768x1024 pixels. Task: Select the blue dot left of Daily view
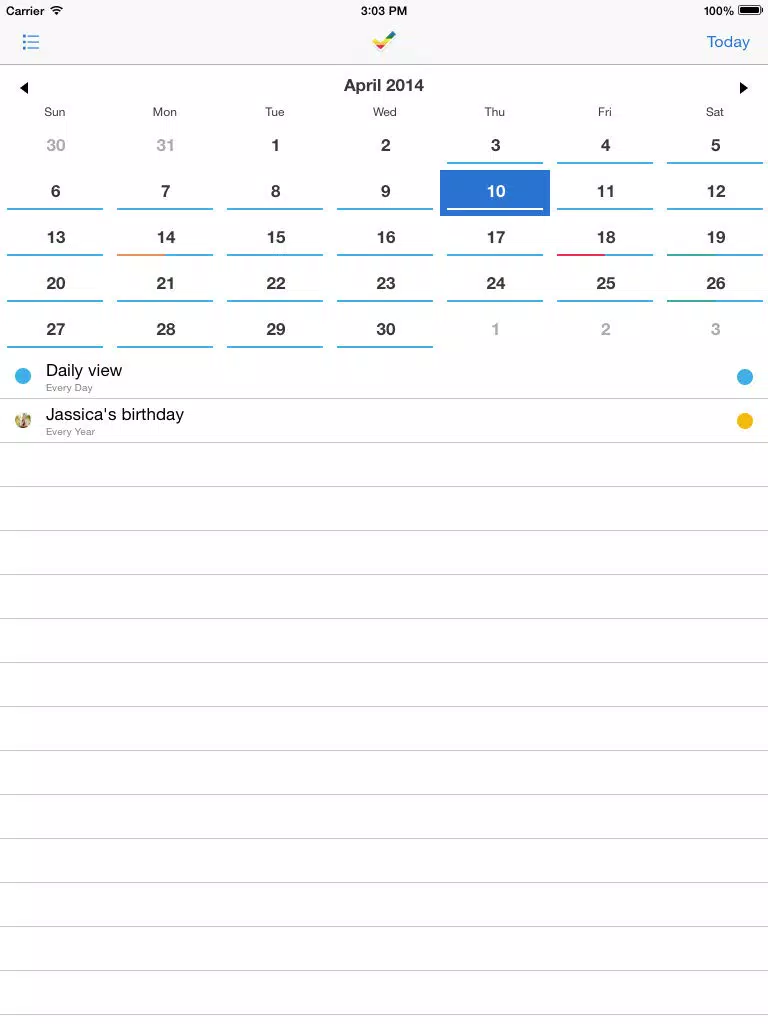[x=23, y=376]
